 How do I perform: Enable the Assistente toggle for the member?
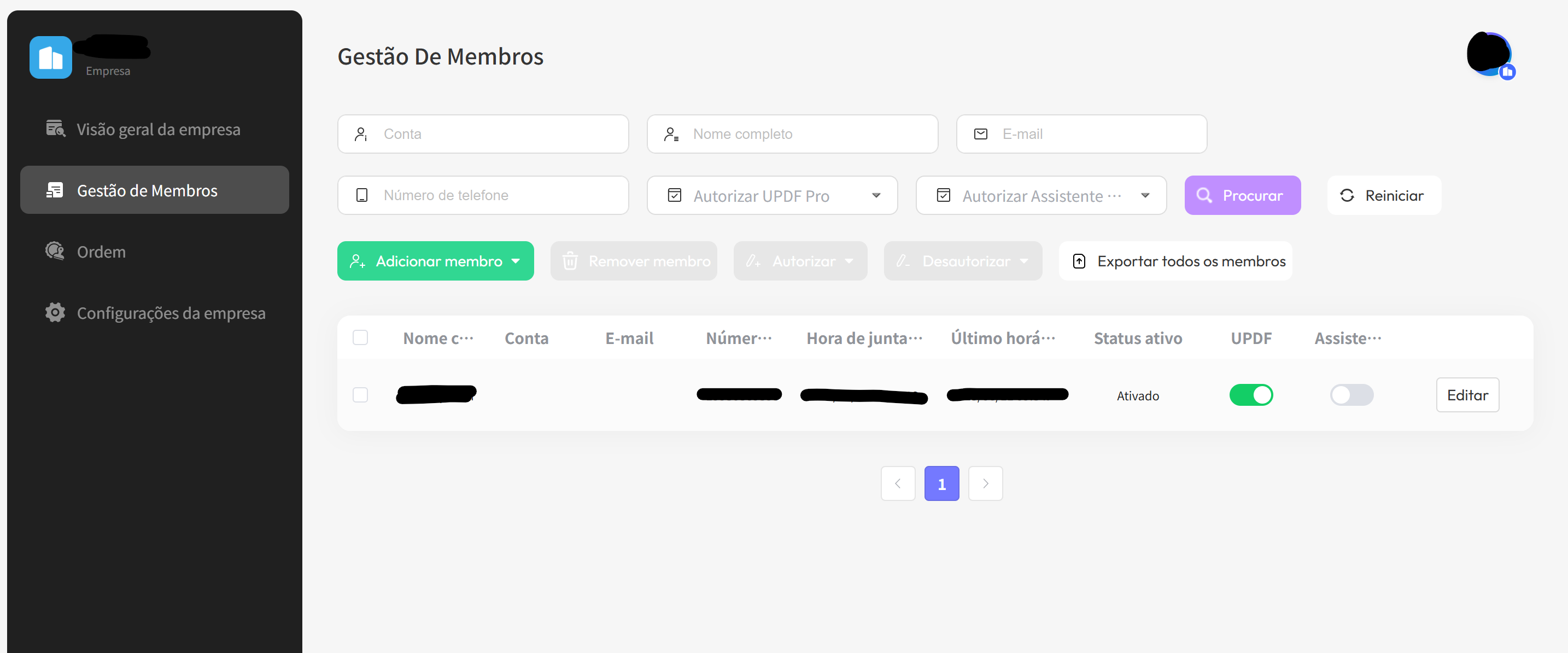(x=1351, y=395)
